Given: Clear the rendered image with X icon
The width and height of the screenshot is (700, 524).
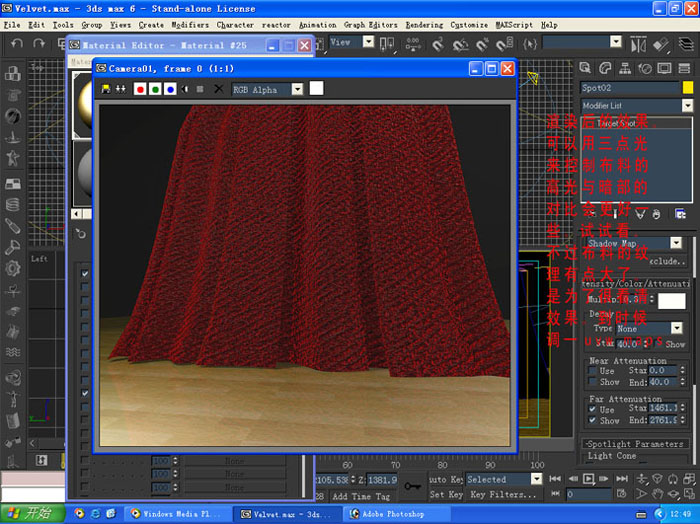Looking at the screenshot, I should point(218,89).
